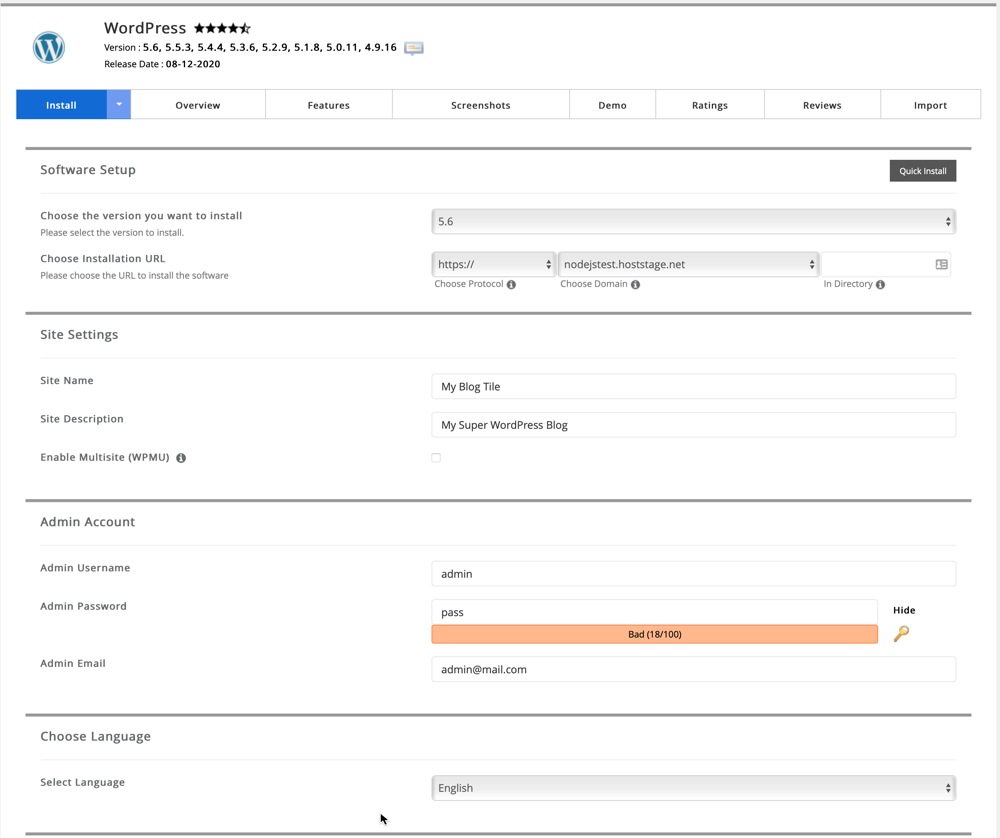Click the Admin Password field

click(x=654, y=612)
